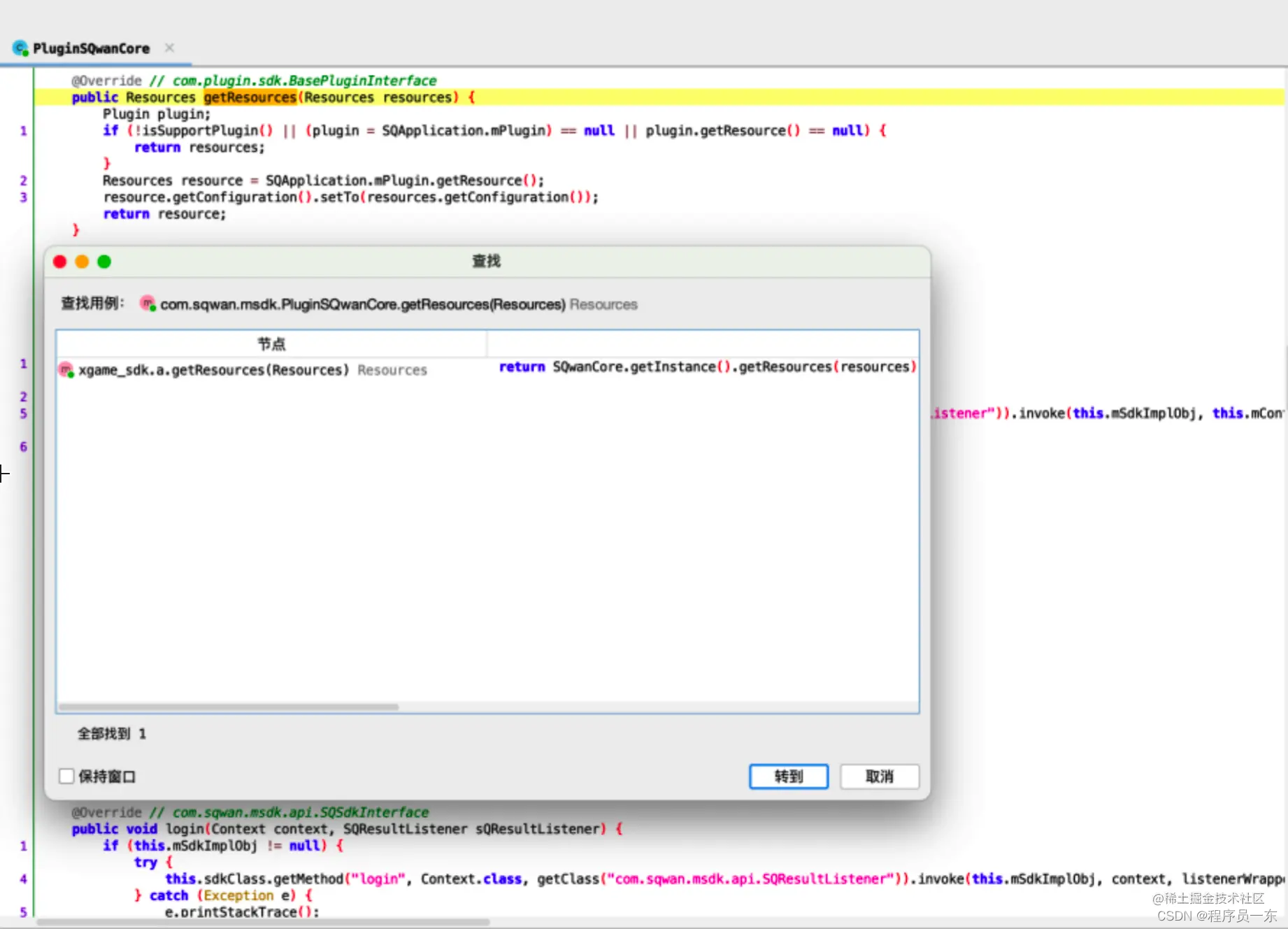
Task: Click the method icon next to 查找用例
Action: 148,304
